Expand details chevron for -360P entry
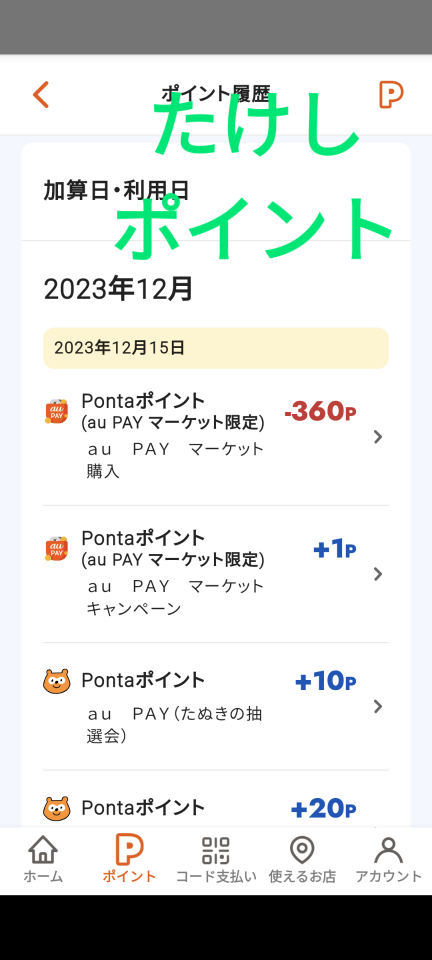The image size is (432, 960). coord(378,437)
